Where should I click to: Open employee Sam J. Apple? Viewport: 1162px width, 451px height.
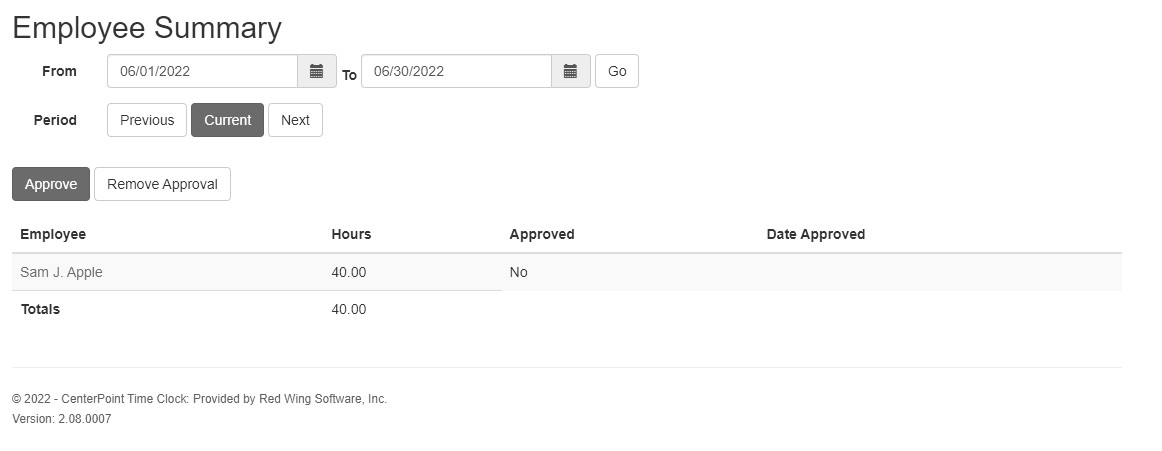pos(61,272)
